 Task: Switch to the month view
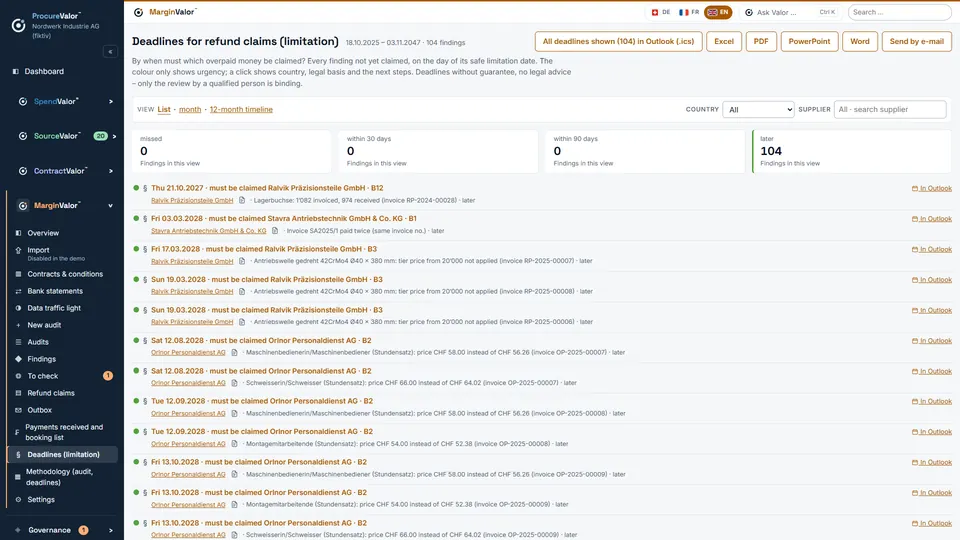(x=190, y=110)
